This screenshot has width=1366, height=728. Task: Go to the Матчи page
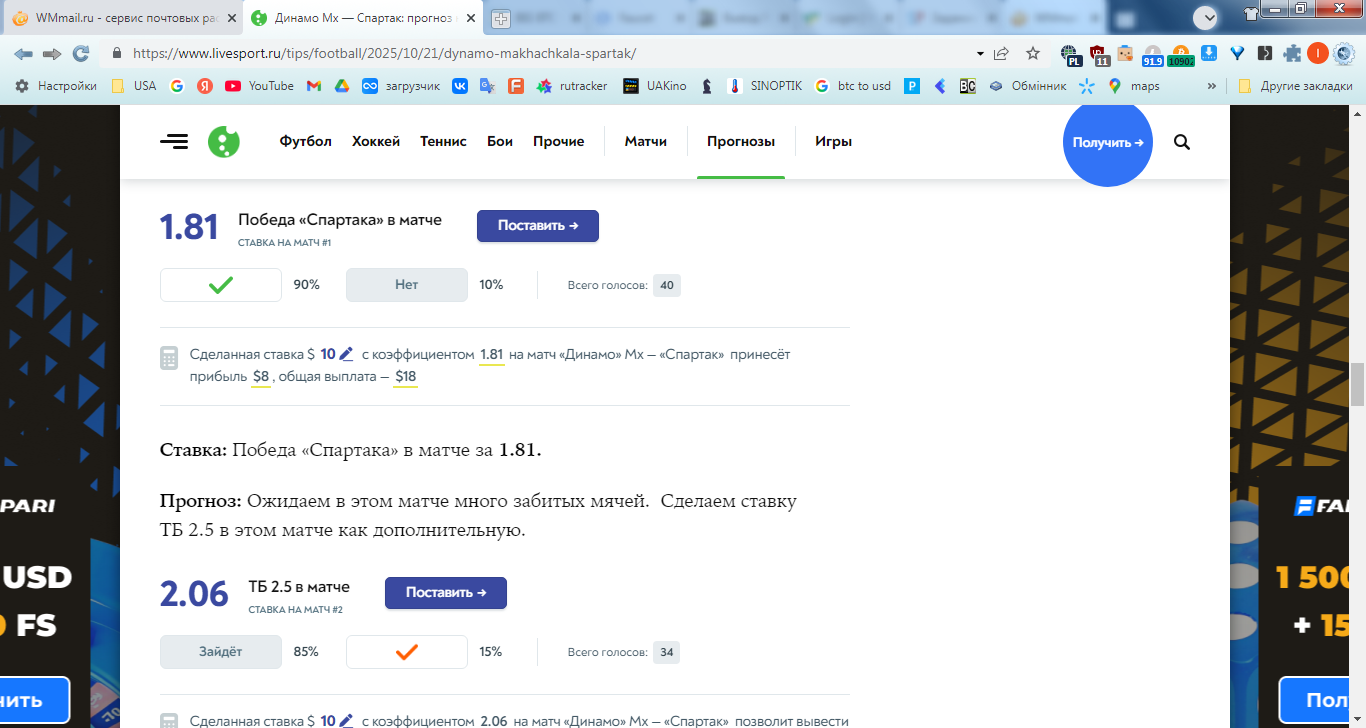pos(646,142)
